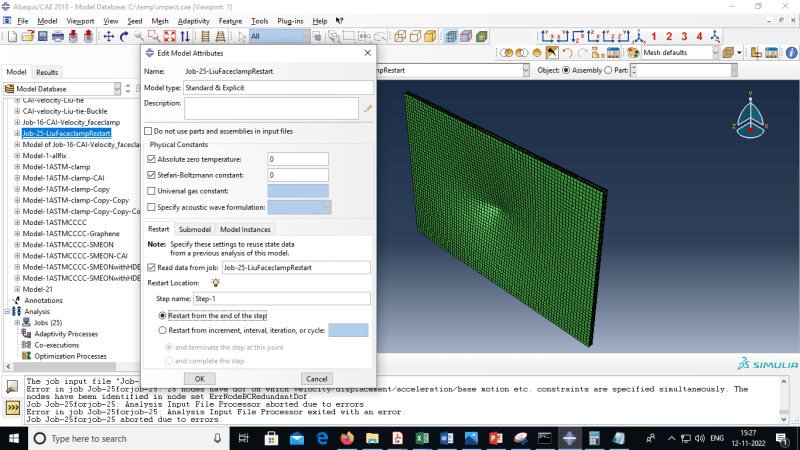This screenshot has width=800, height=450.
Task: Open the Mesh defaults dropdown
Action: (715, 53)
